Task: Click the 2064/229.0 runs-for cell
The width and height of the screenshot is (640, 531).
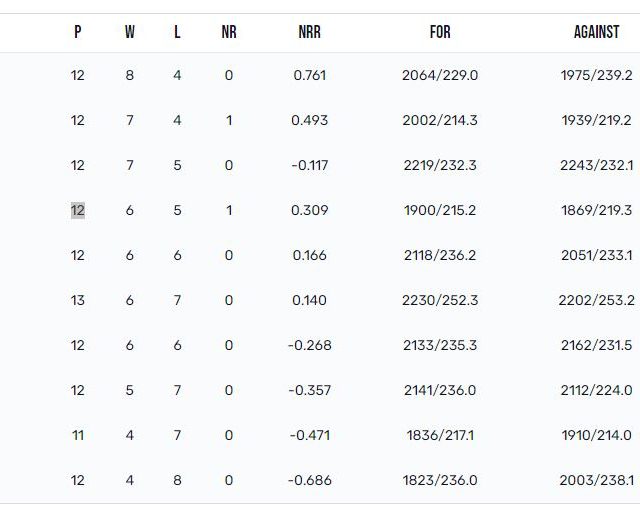Action: 440,75
